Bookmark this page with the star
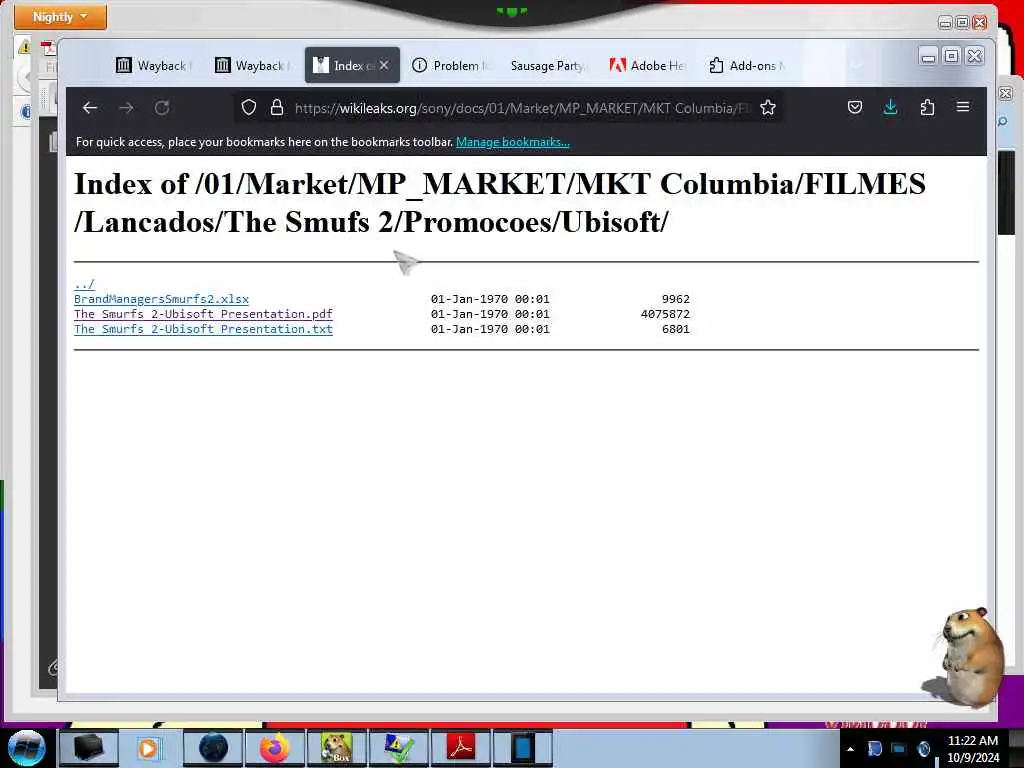Screen dimensions: 1024x768 coord(768,107)
